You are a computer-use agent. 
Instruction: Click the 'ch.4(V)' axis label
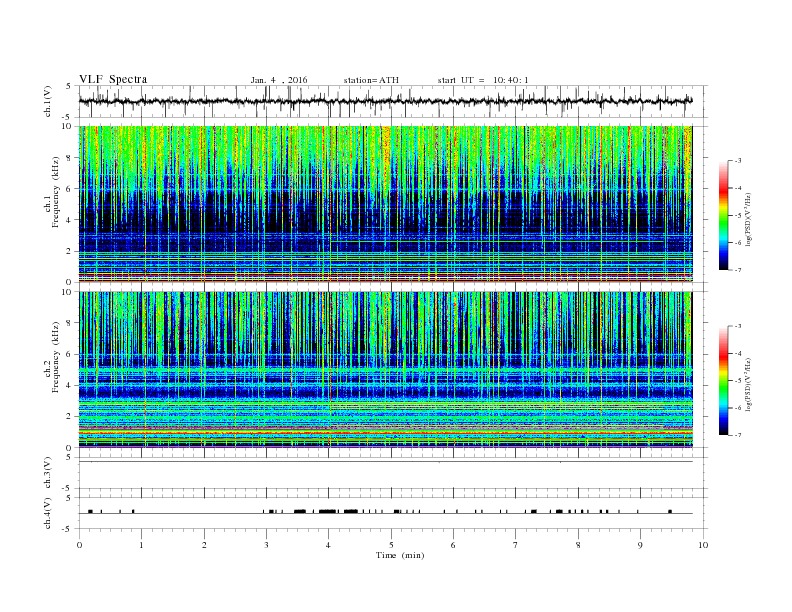point(48,514)
